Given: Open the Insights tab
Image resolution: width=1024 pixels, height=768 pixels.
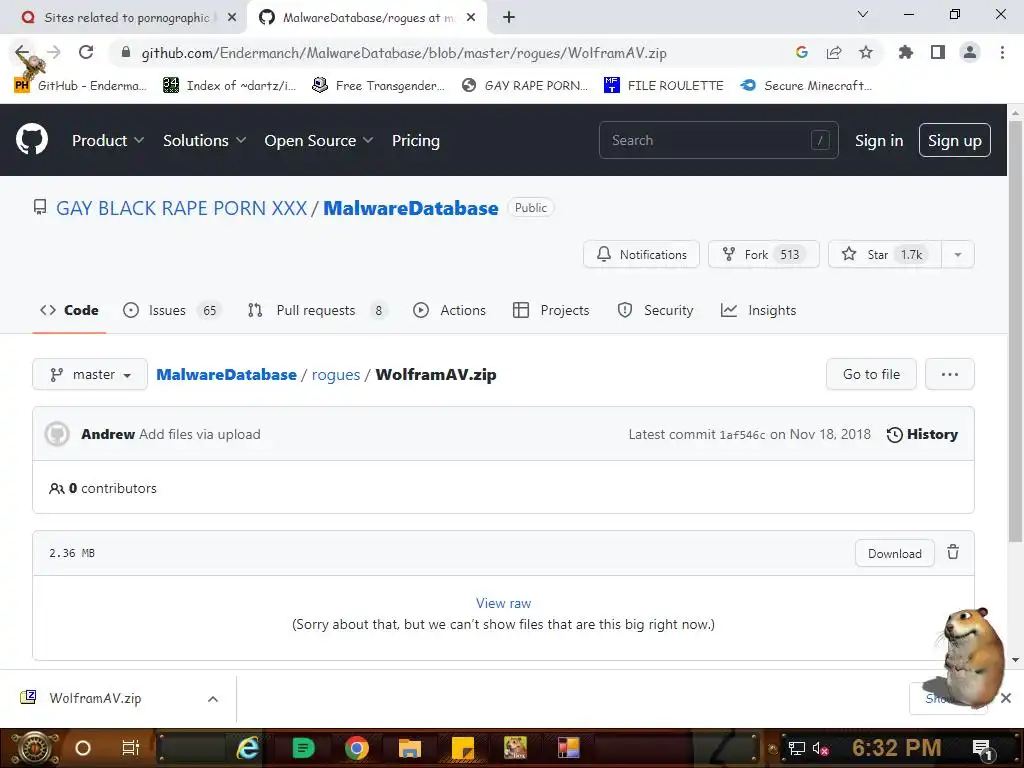Looking at the screenshot, I should pos(758,310).
